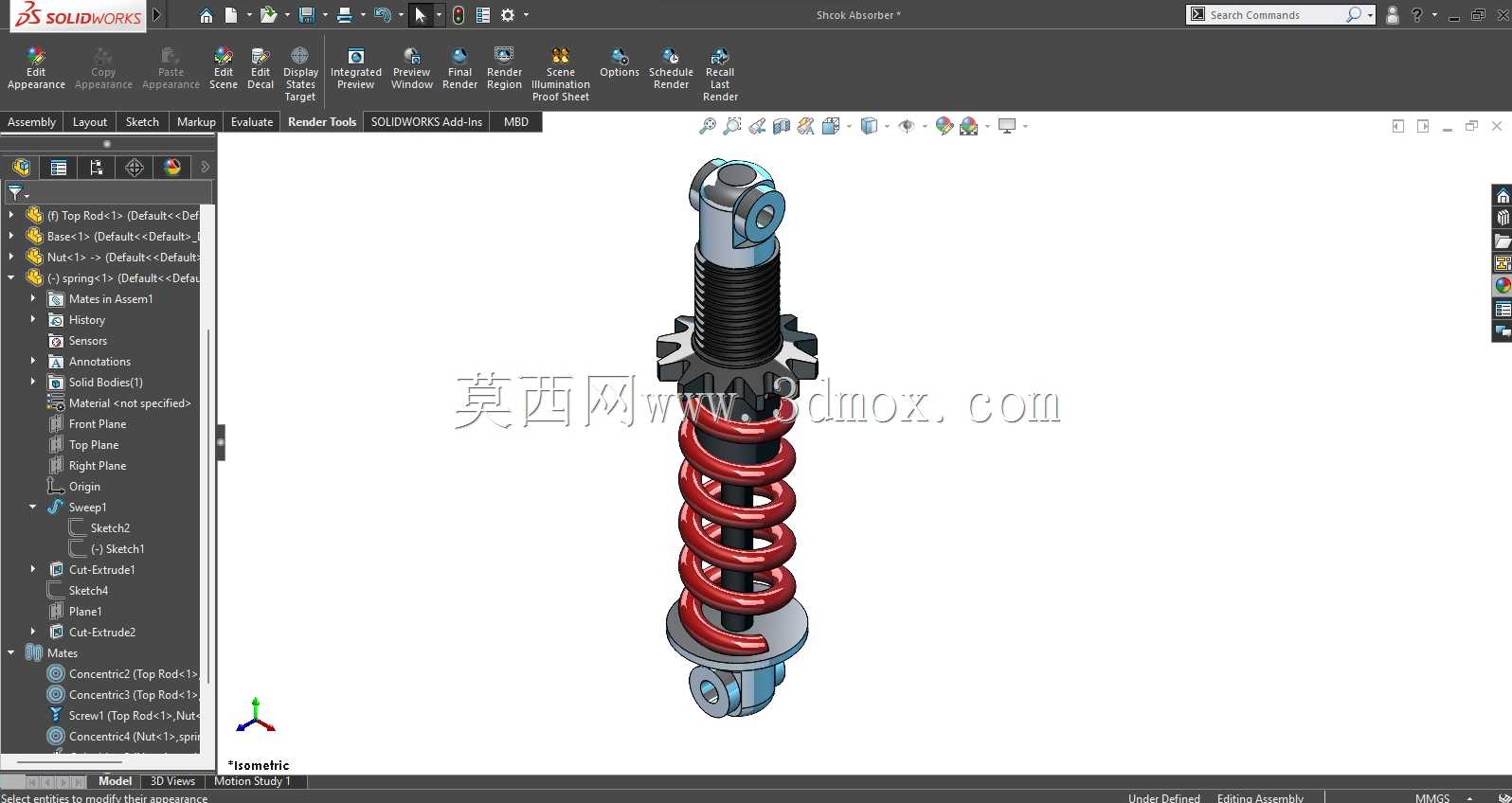Screen dimensions: 1512x803
Task: Switch to the Assembly tab
Action: click(x=31, y=122)
